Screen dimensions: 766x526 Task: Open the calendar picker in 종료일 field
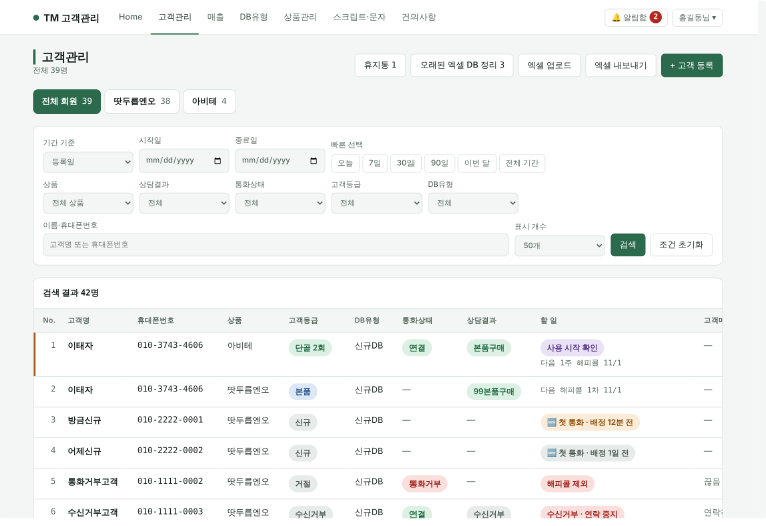pyautogui.click(x=314, y=161)
